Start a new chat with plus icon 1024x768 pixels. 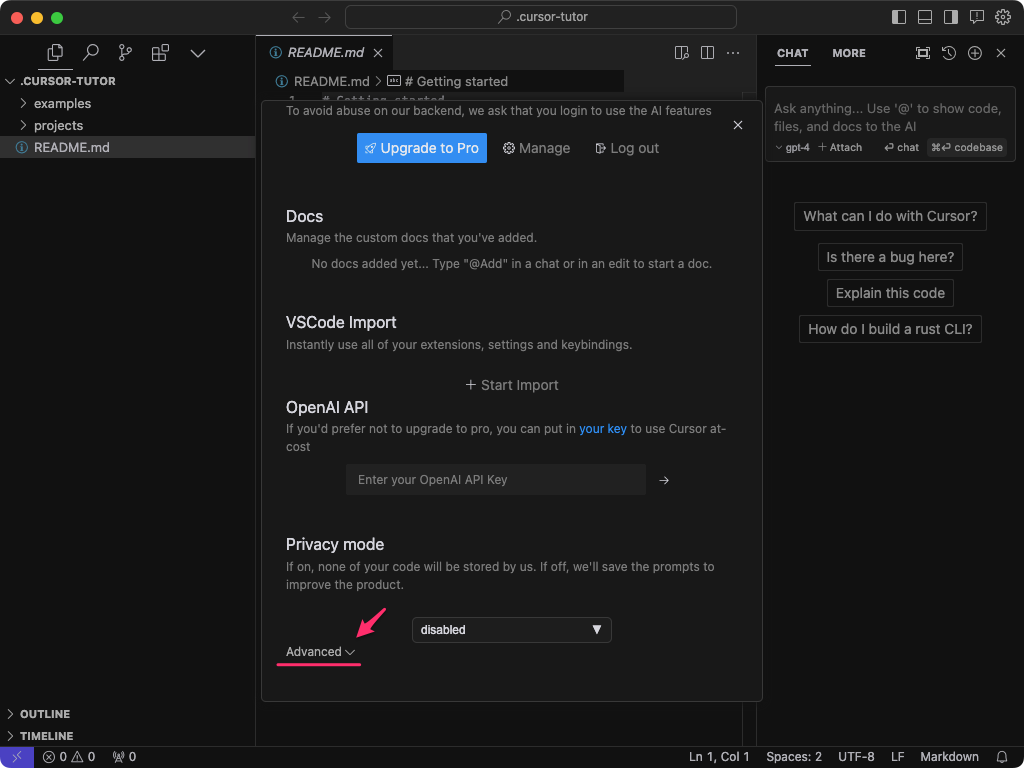(975, 54)
